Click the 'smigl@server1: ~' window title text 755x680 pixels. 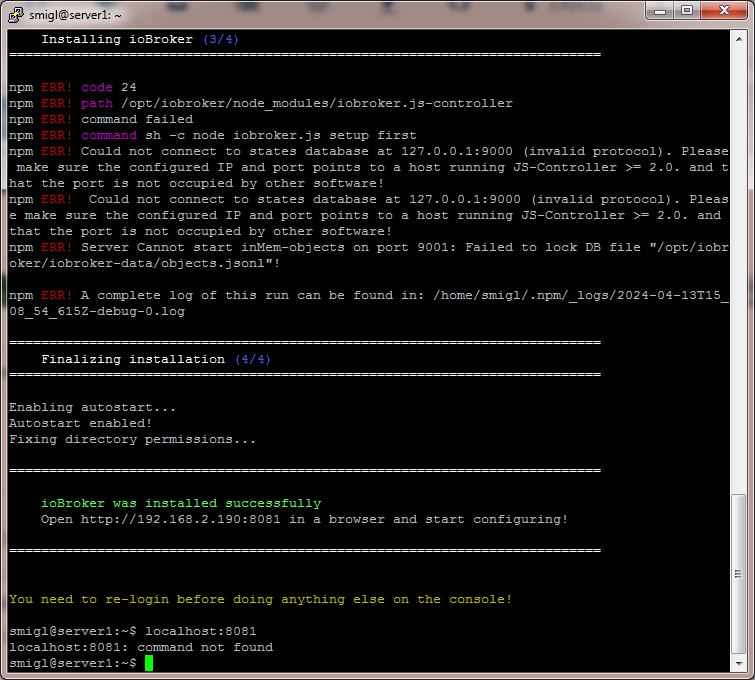pos(75,15)
